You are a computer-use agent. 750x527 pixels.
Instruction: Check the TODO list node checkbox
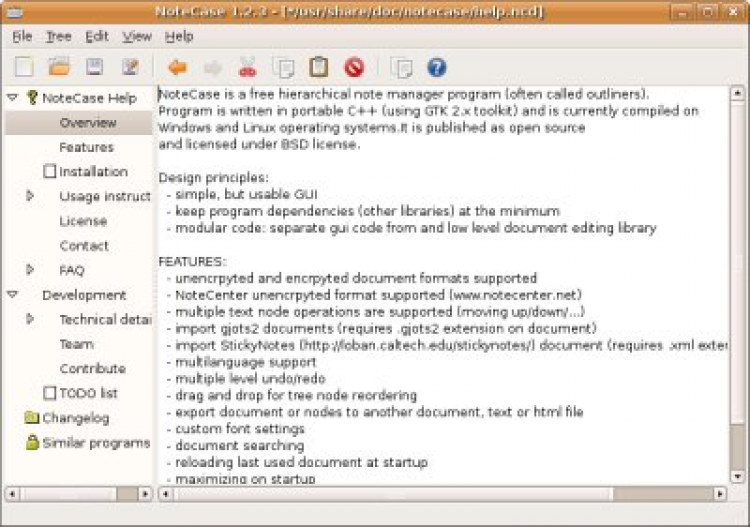50,393
